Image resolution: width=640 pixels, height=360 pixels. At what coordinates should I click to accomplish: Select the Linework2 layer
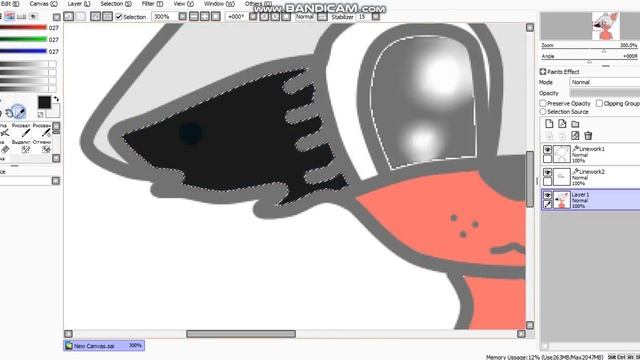coord(591,177)
